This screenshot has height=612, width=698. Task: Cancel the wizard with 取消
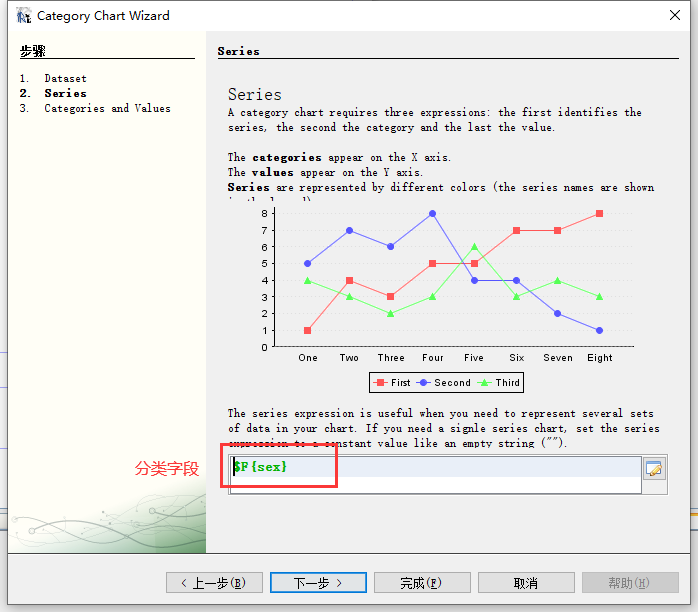pos(526,583)
